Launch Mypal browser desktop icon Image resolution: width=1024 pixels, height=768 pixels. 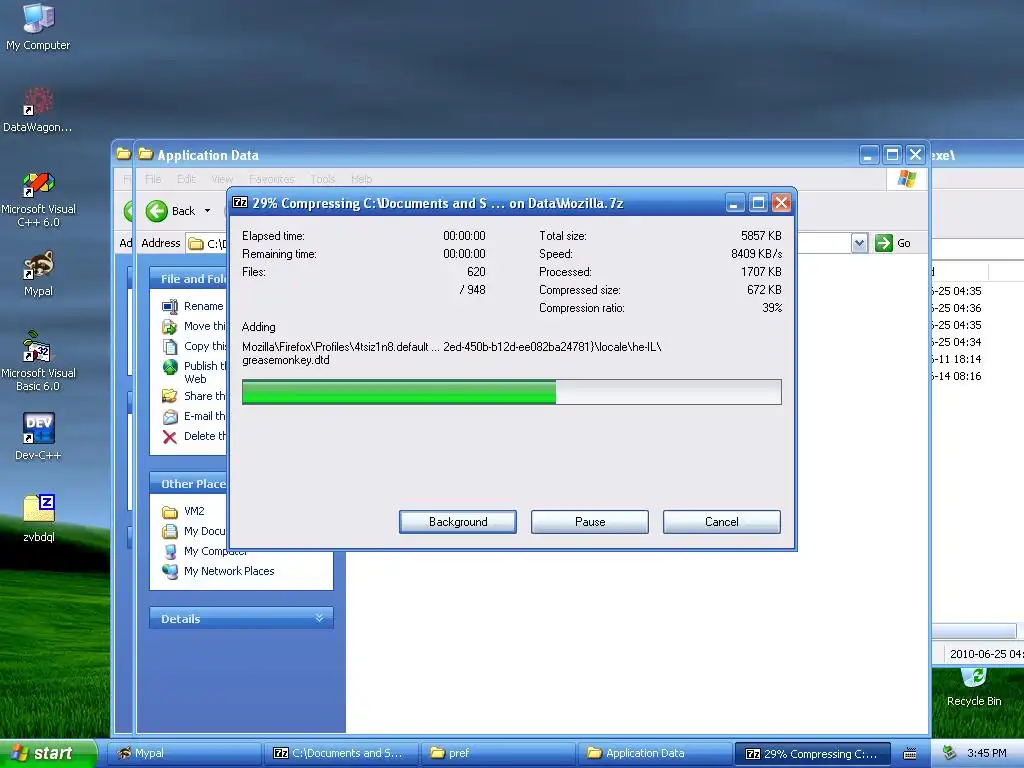38,273
